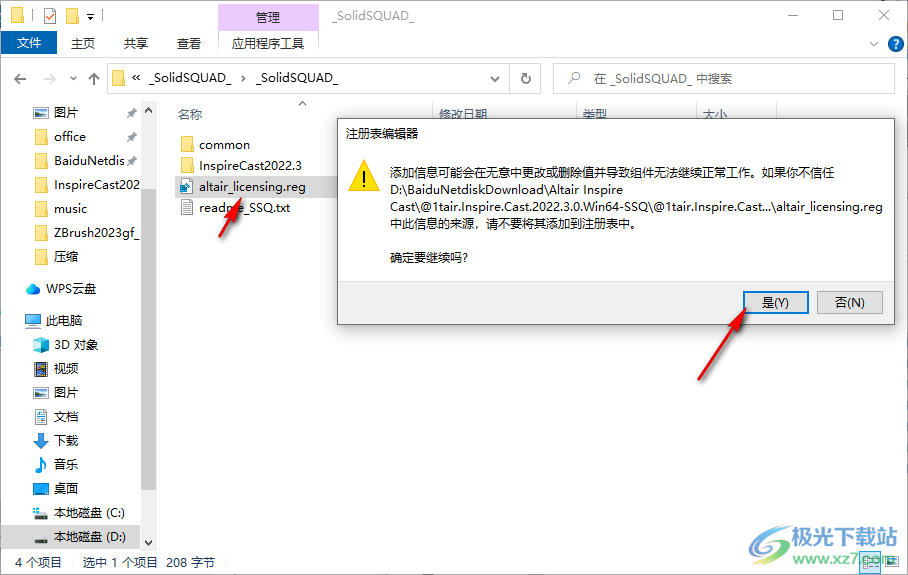Click the search box for _SolidSQUAD_
This screenshot has height=575, width=908.
(x=724, y=79)
